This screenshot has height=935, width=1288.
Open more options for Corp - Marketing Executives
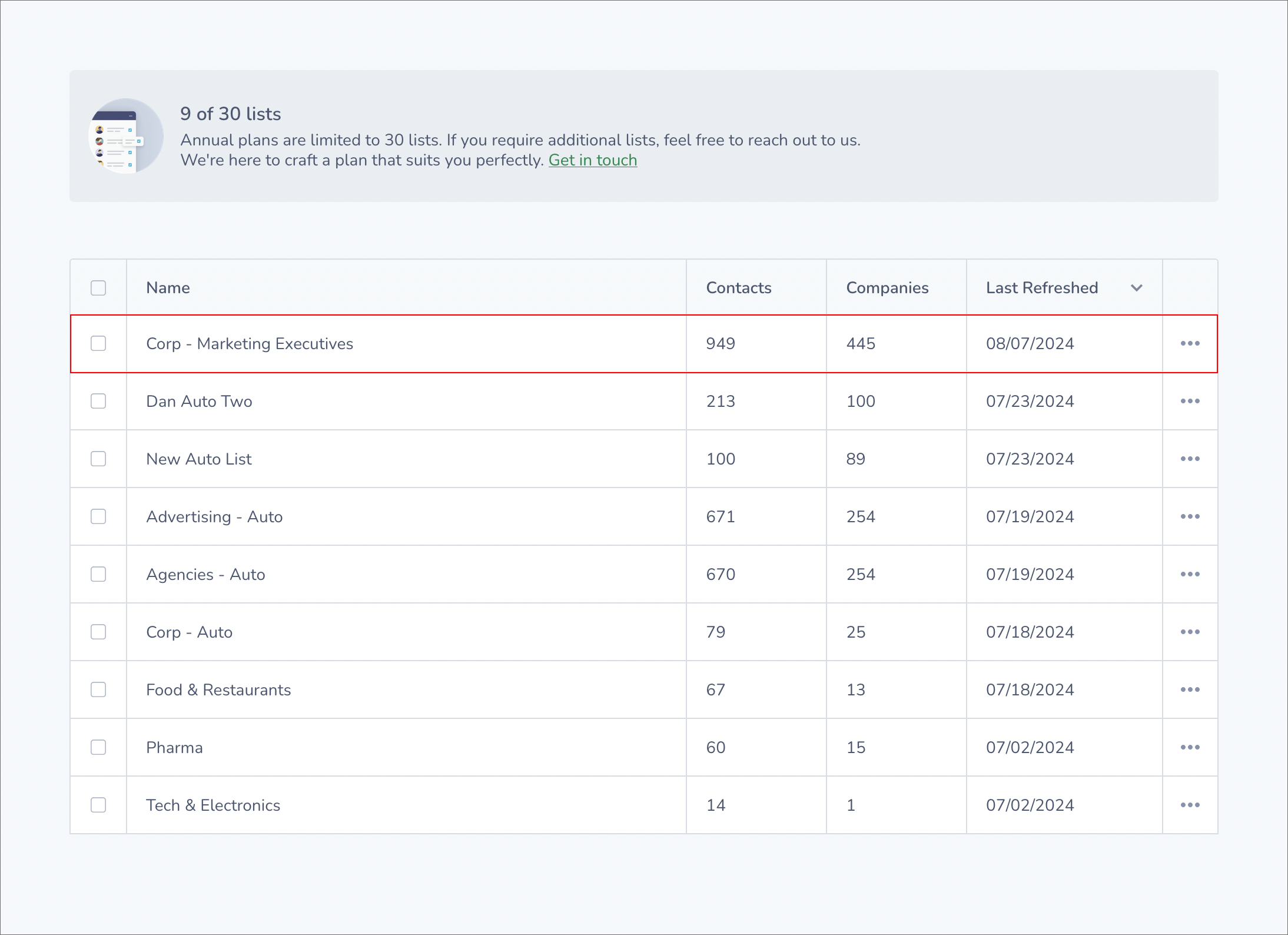(1190, 343)
